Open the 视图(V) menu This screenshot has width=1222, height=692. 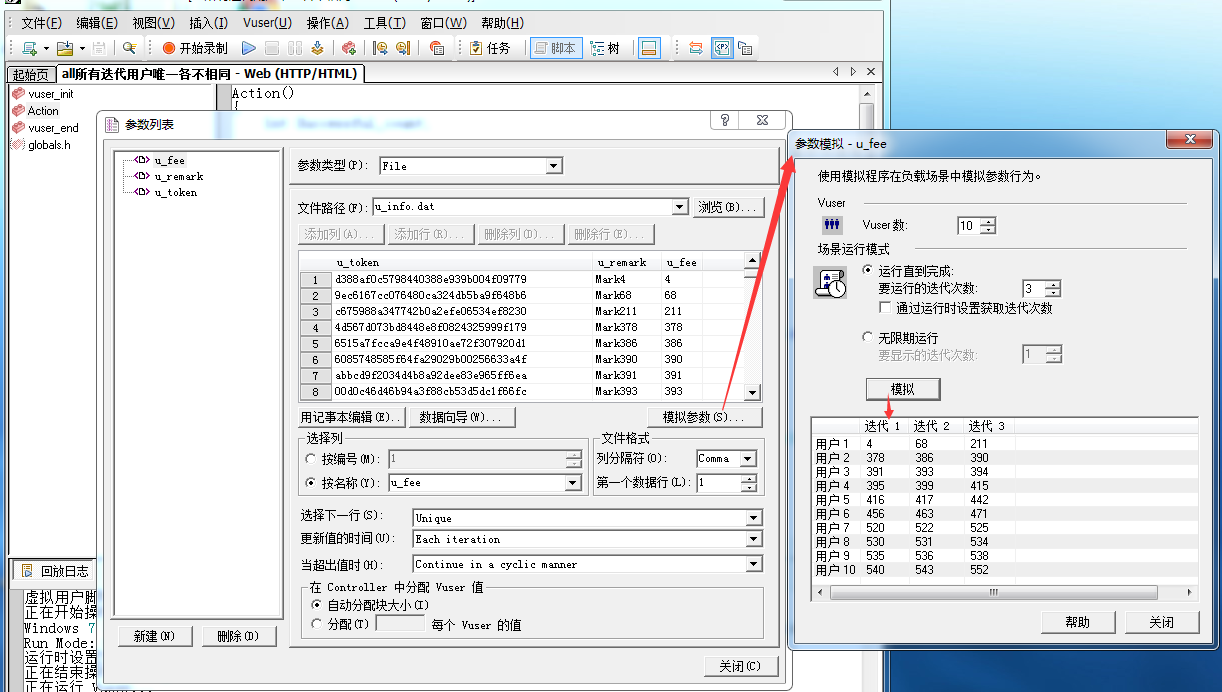click(153, 22)
